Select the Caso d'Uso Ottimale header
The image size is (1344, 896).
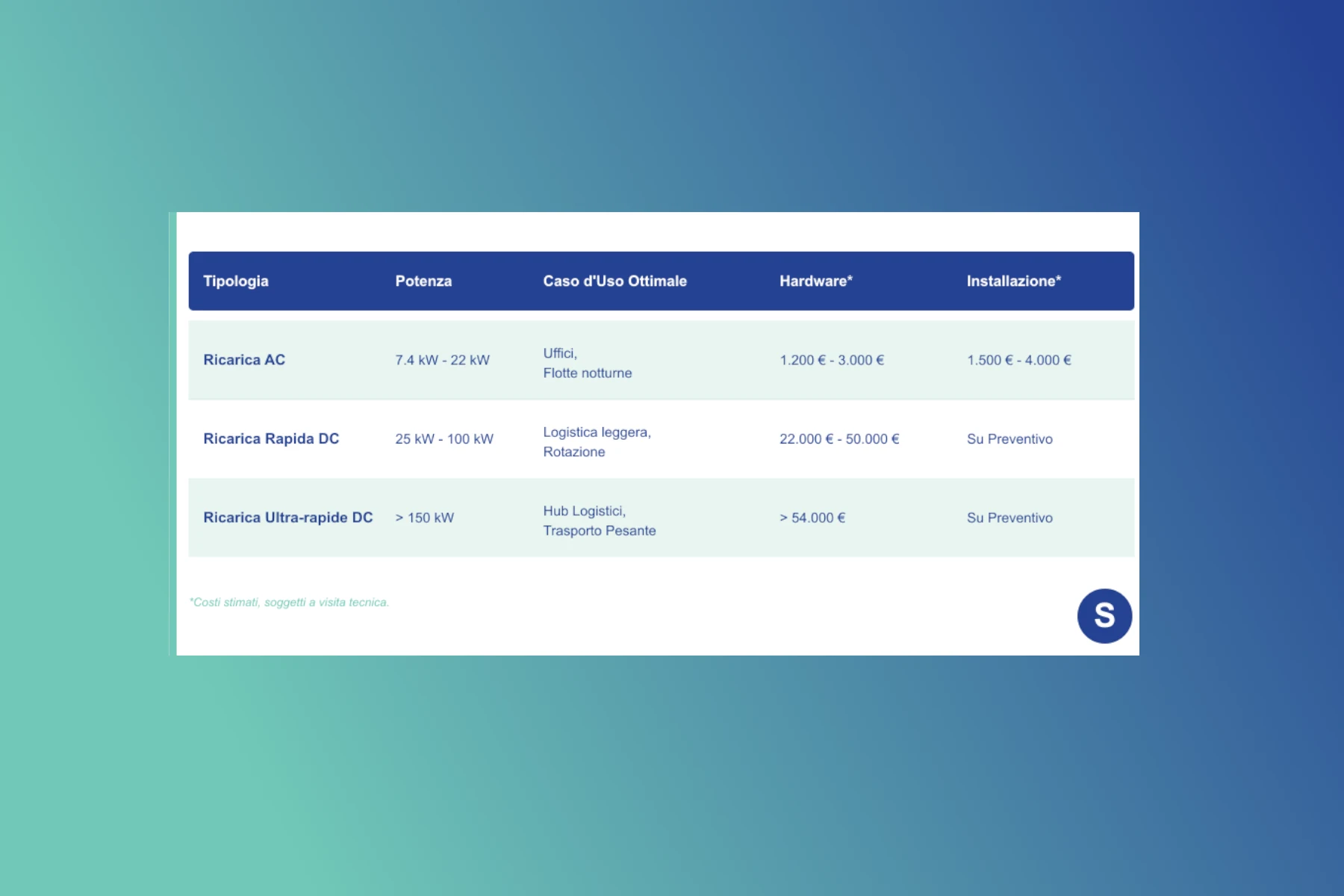615,281
